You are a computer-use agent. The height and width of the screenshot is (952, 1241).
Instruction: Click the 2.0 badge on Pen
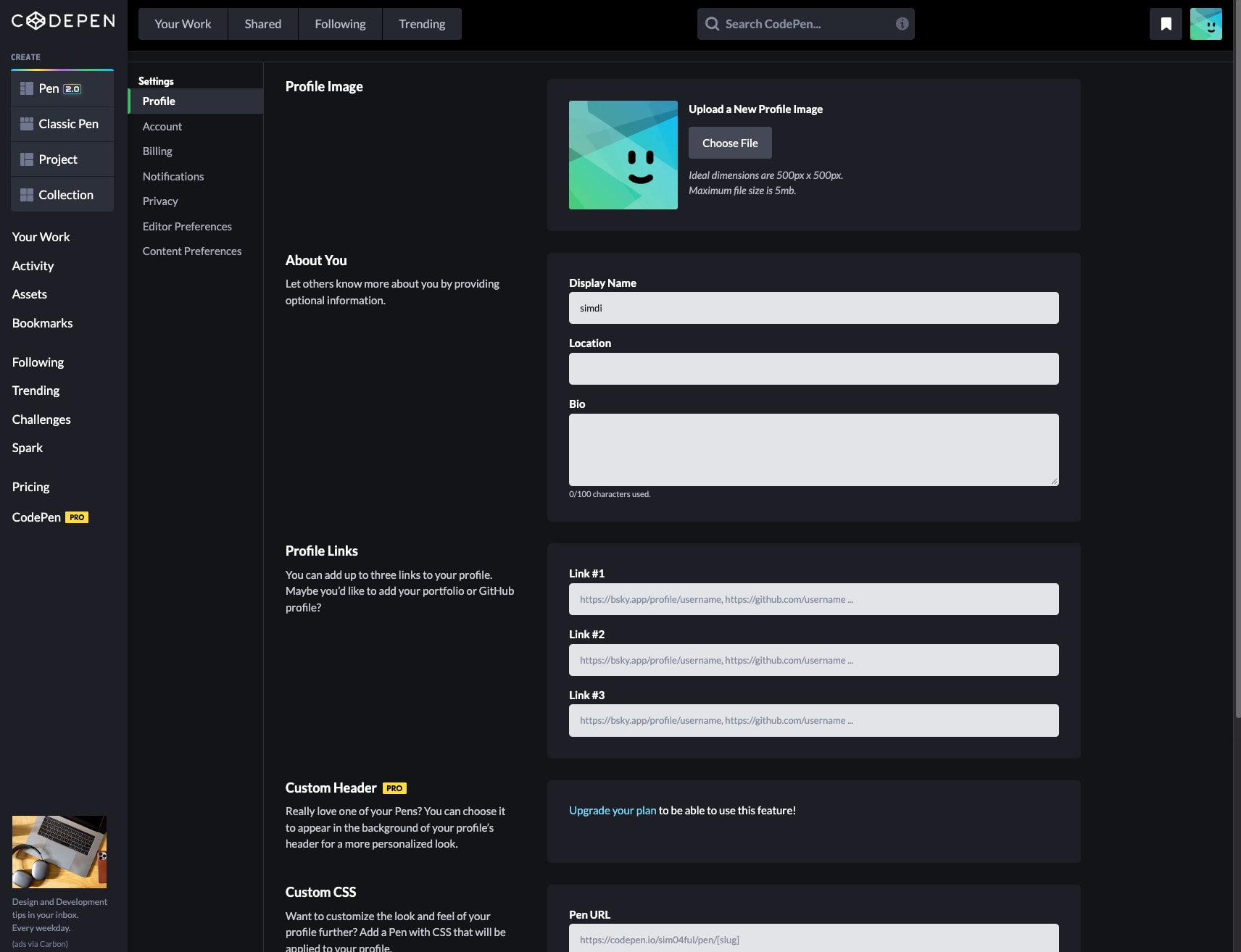pos(72,89)
